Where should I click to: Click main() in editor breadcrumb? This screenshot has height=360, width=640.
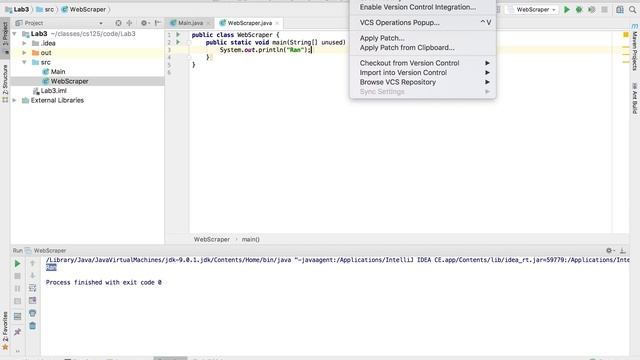pos(251,240)
